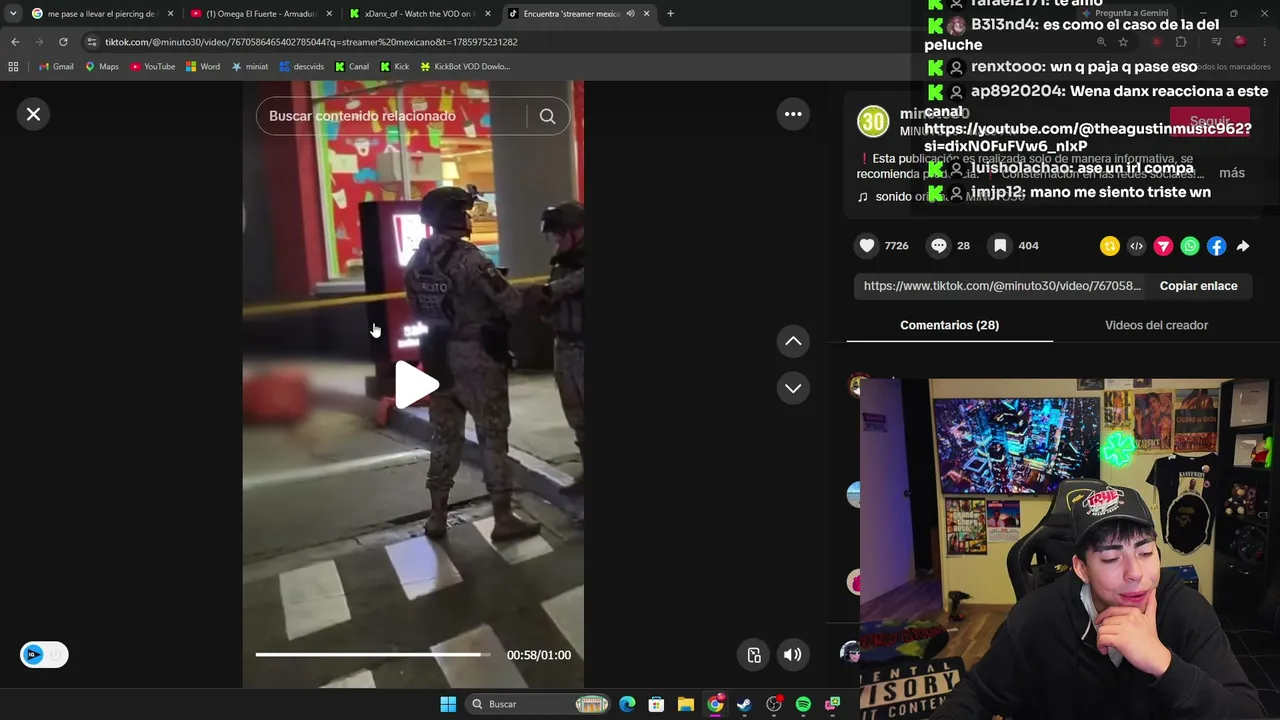The width and height of the screenshot is (1280, 720).
Task: Switch to the Comentarios (28) tab
Action: point(949,325)
